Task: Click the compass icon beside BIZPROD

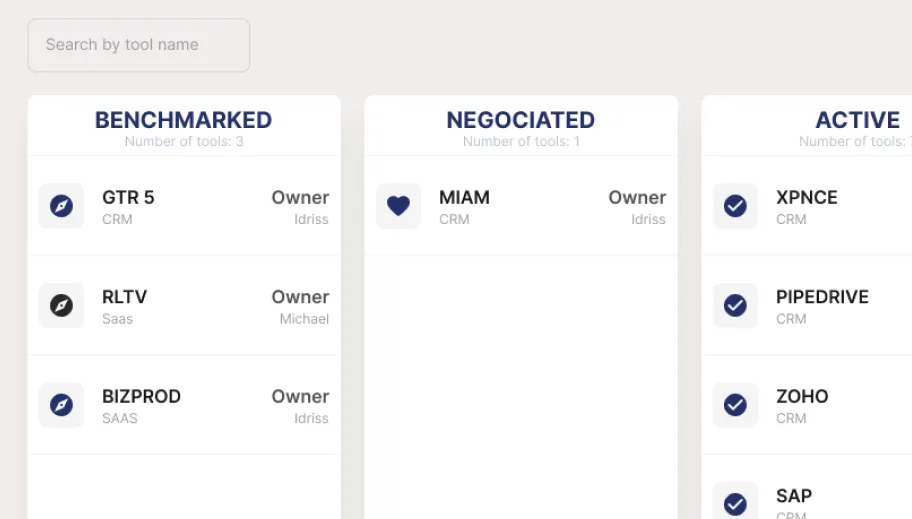Action: click(x=61, y=405)
